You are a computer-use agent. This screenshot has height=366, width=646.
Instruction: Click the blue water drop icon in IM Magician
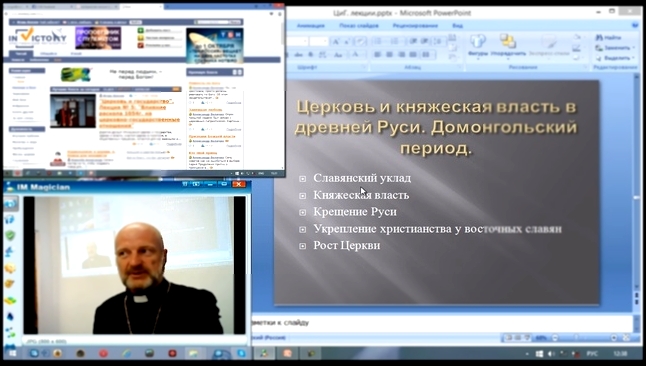tap(10, 317)
